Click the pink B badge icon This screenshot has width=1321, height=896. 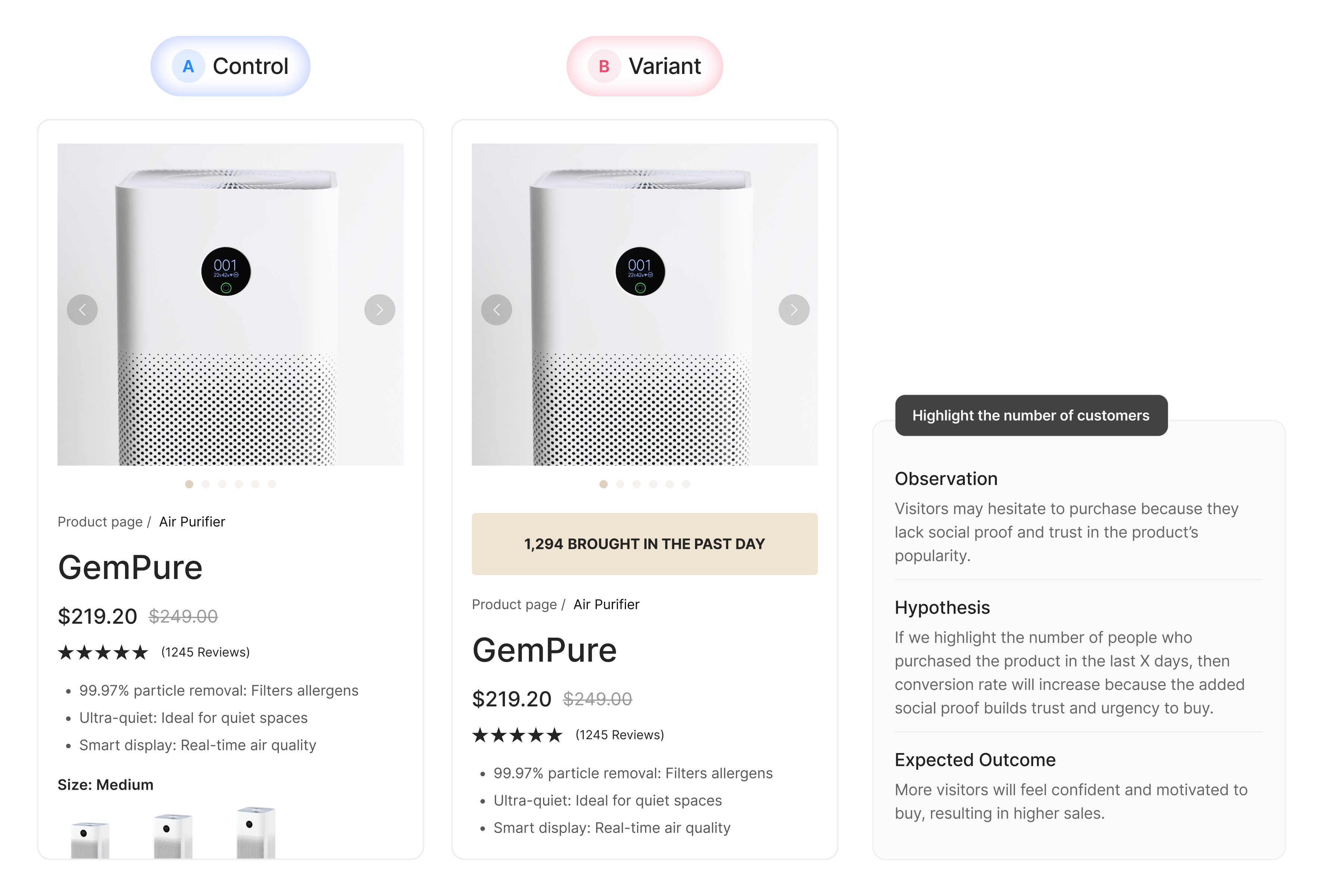point(604,66)
